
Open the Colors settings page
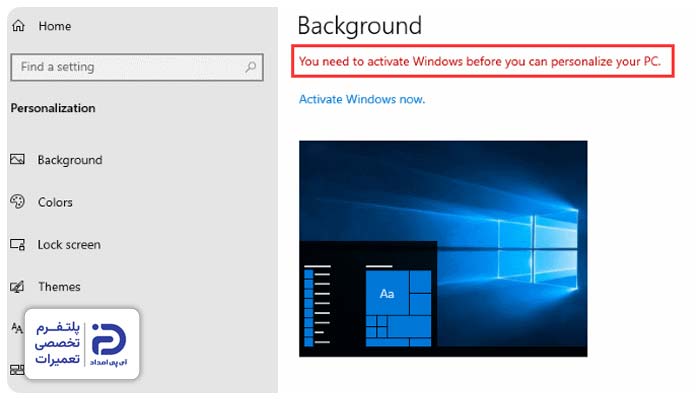(55, 202)
